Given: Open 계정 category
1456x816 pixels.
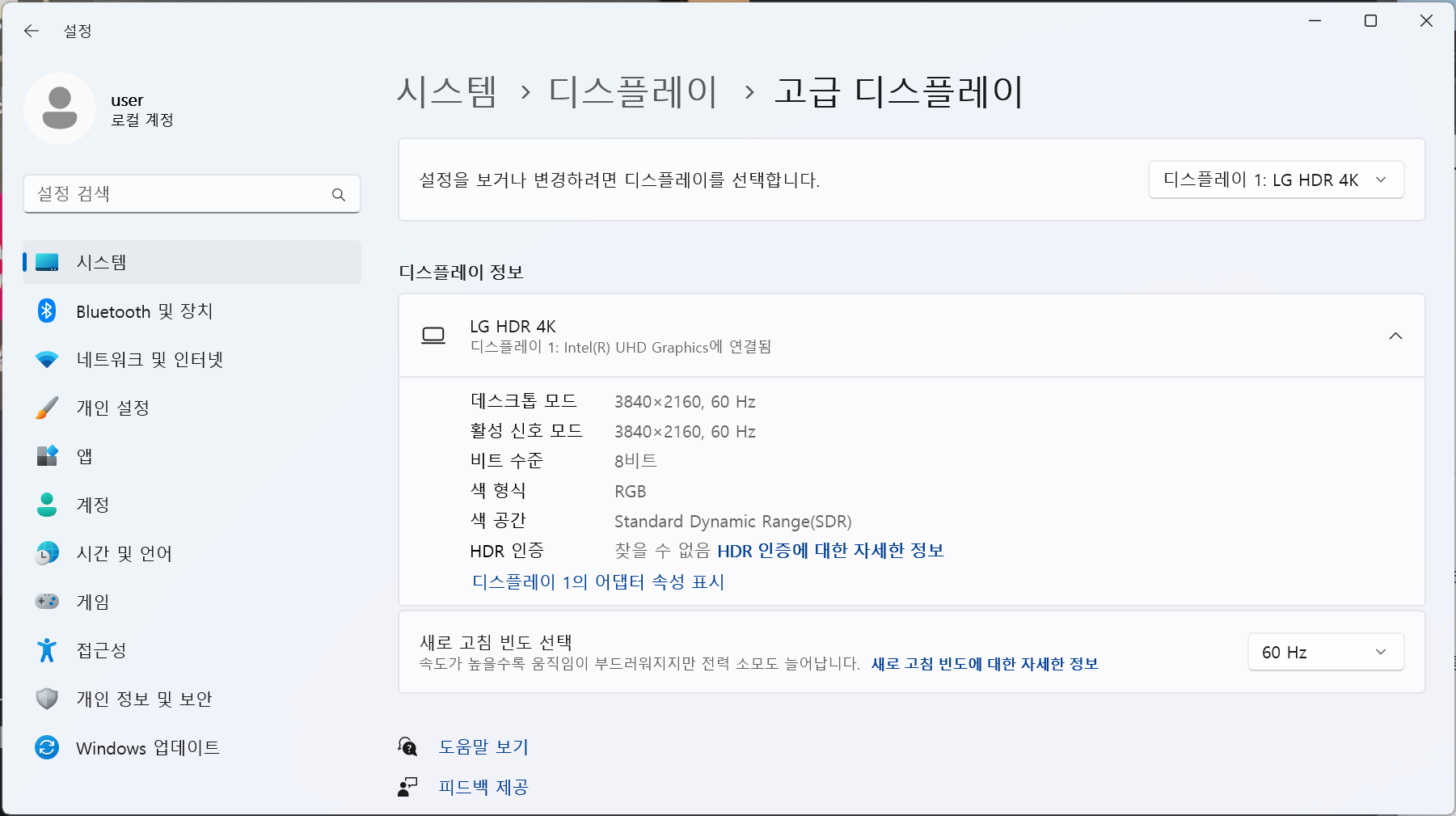Looking at the screenshot, I should click(192, 505).
